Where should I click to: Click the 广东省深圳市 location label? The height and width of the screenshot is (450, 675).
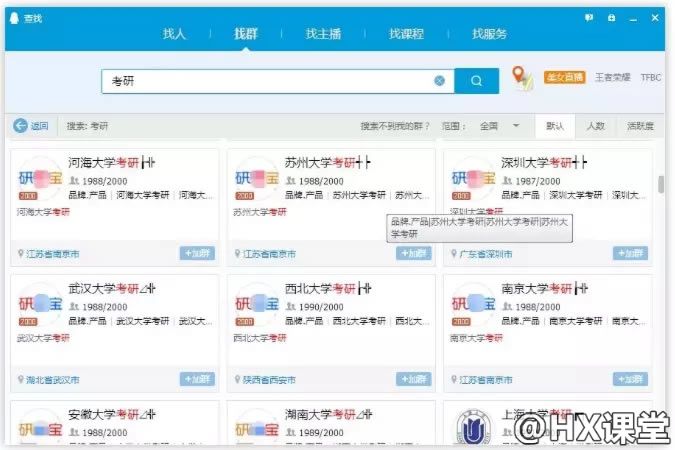pos(486,254)
